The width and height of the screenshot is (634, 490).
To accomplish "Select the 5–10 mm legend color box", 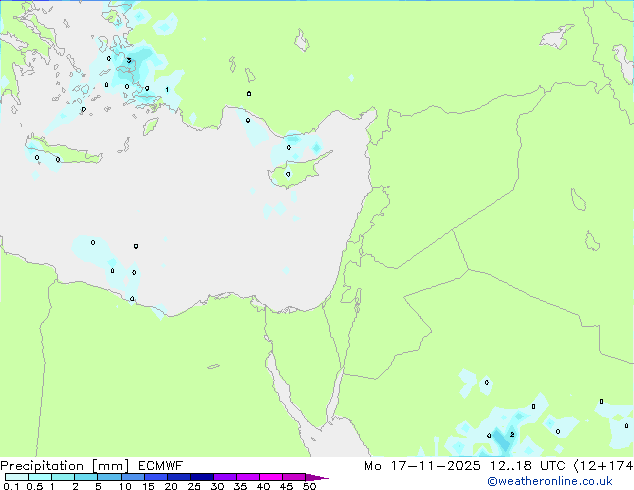I will [x=109, y=477].
